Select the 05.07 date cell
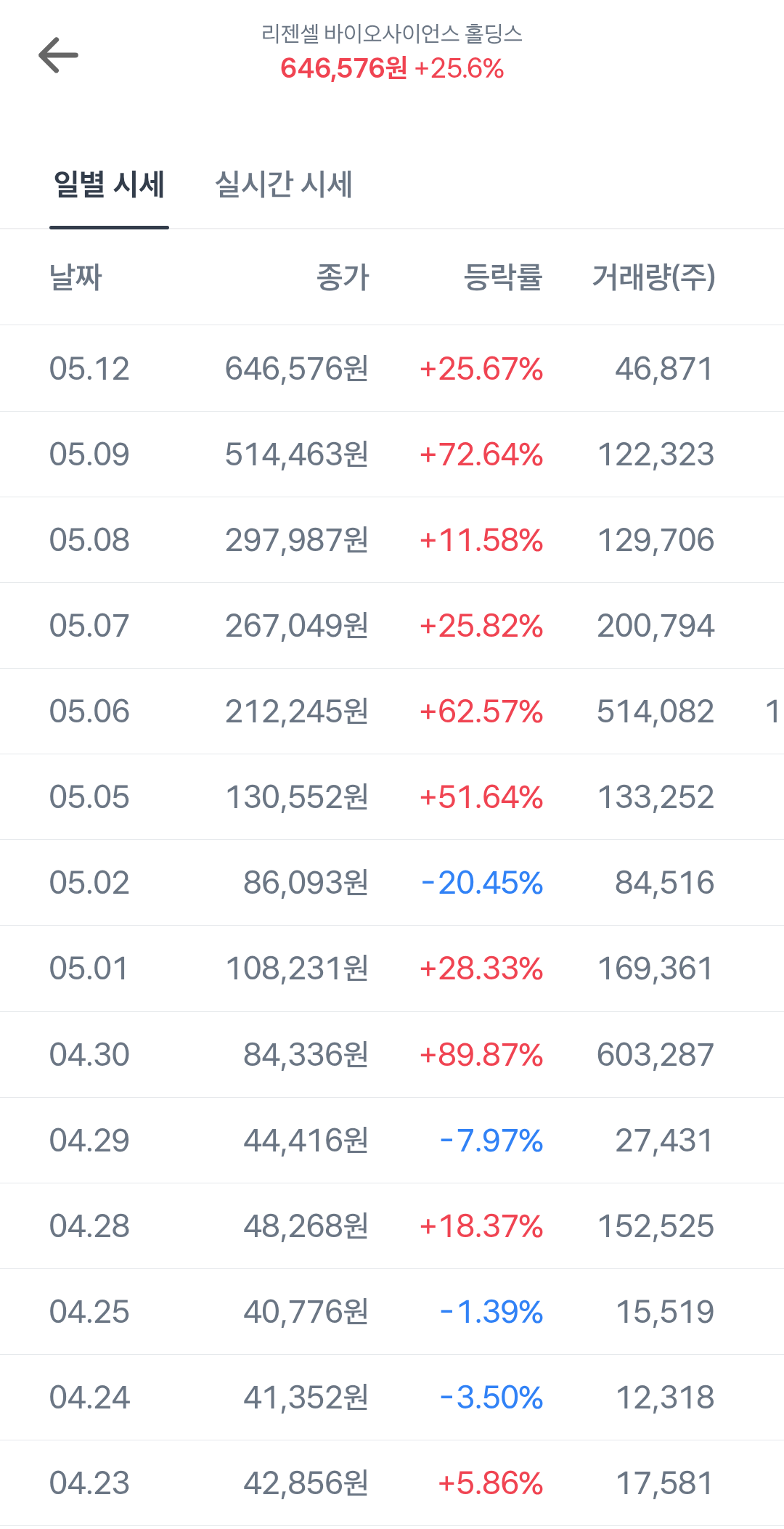The width and height of the screenshot is (784, 1529). point(89,626)
